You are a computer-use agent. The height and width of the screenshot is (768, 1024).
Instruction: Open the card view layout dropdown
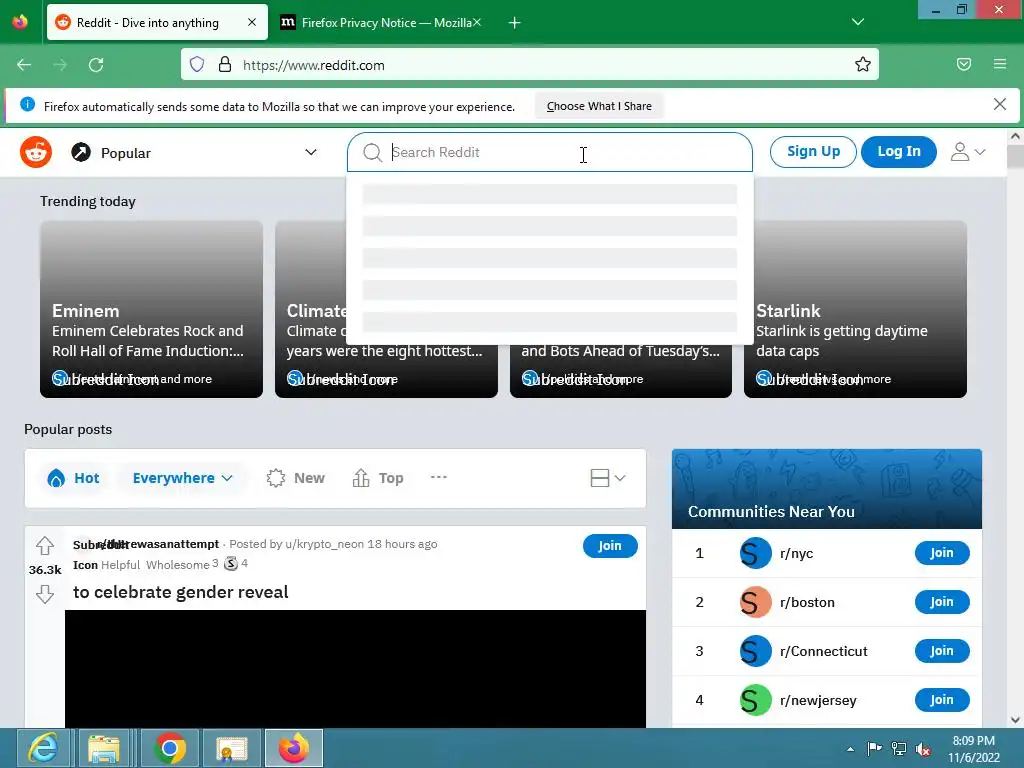click(608, 478)
